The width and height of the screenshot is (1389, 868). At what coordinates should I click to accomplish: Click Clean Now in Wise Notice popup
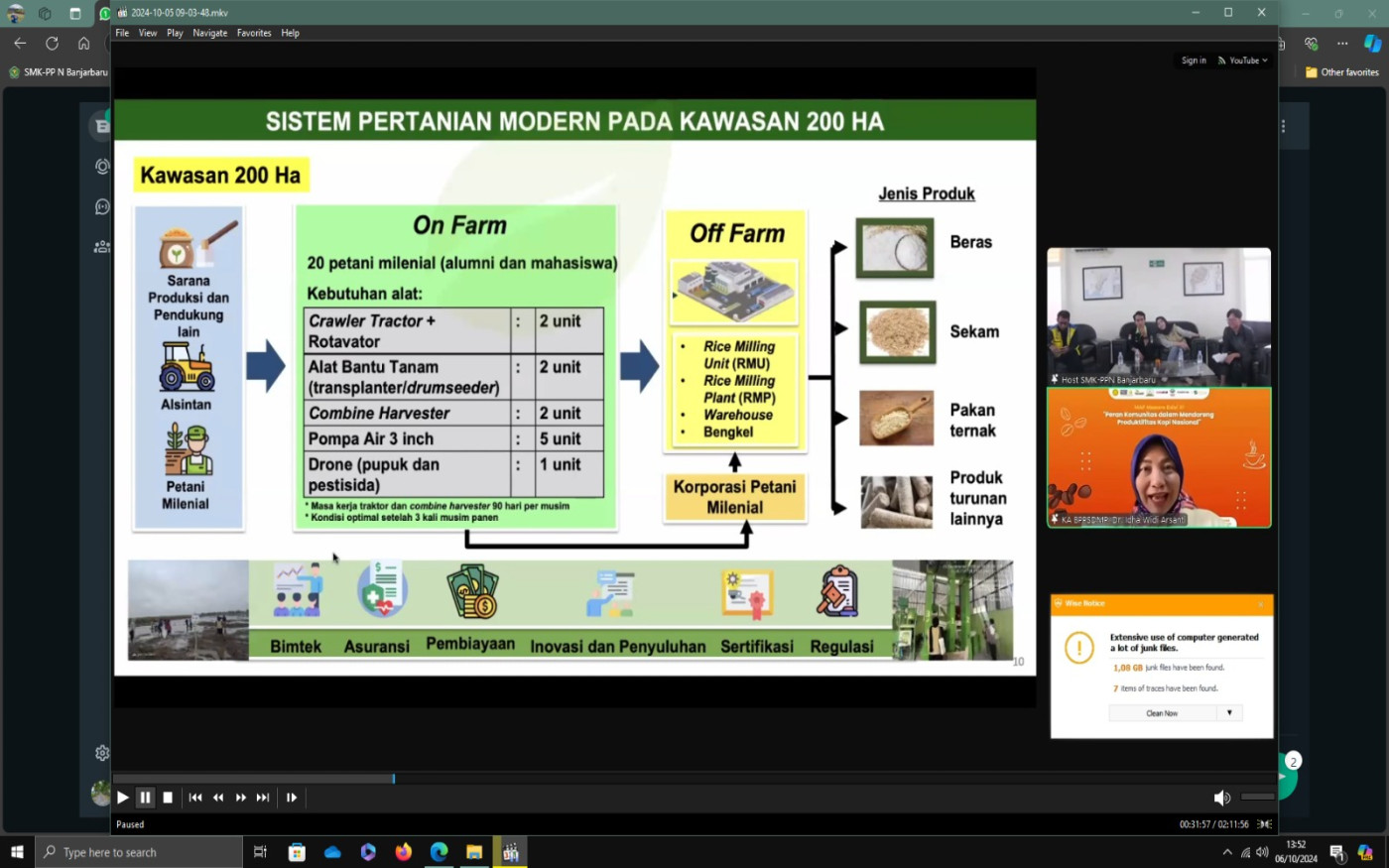1162,713
